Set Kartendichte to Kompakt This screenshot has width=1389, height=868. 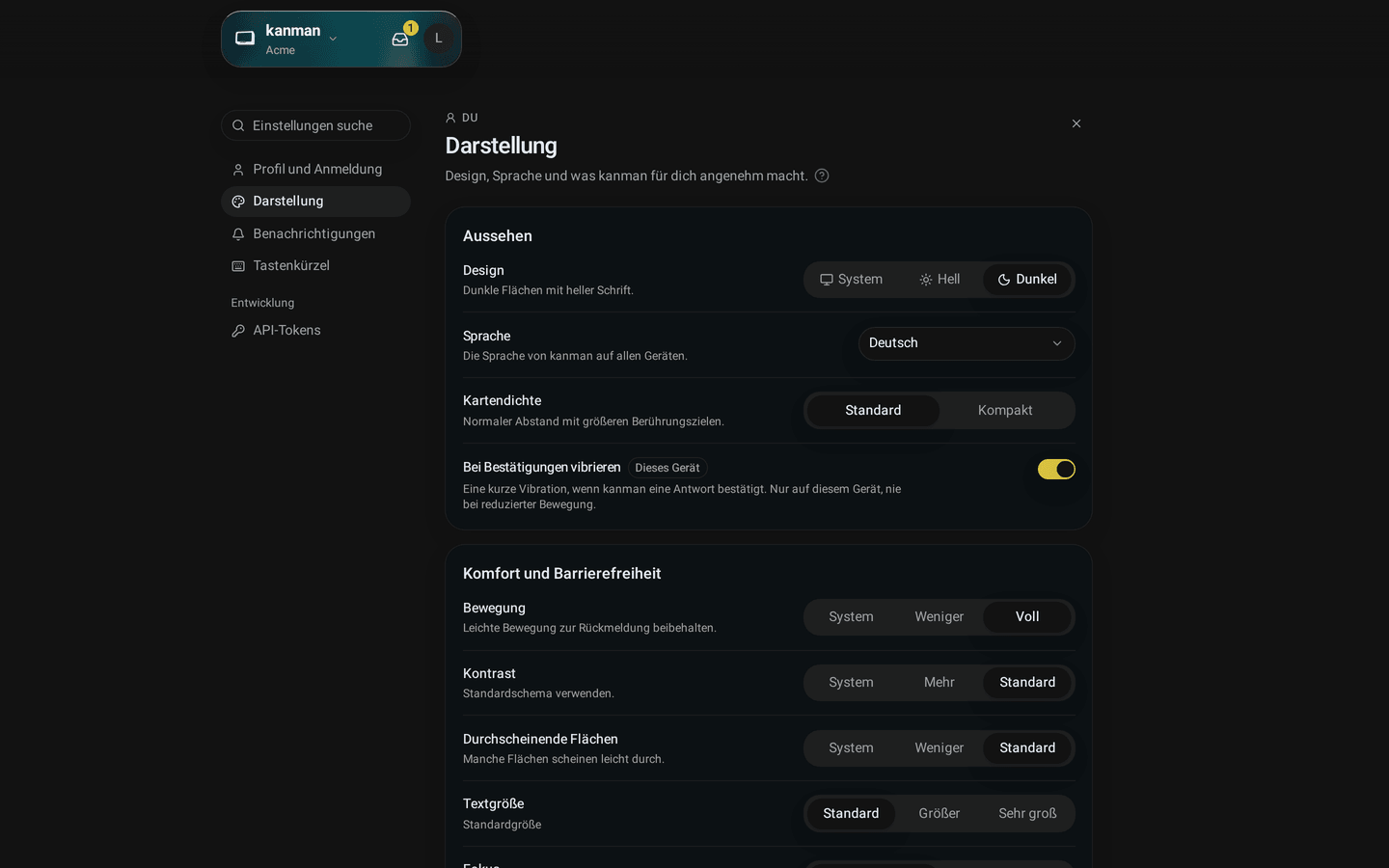(1005, 411)
